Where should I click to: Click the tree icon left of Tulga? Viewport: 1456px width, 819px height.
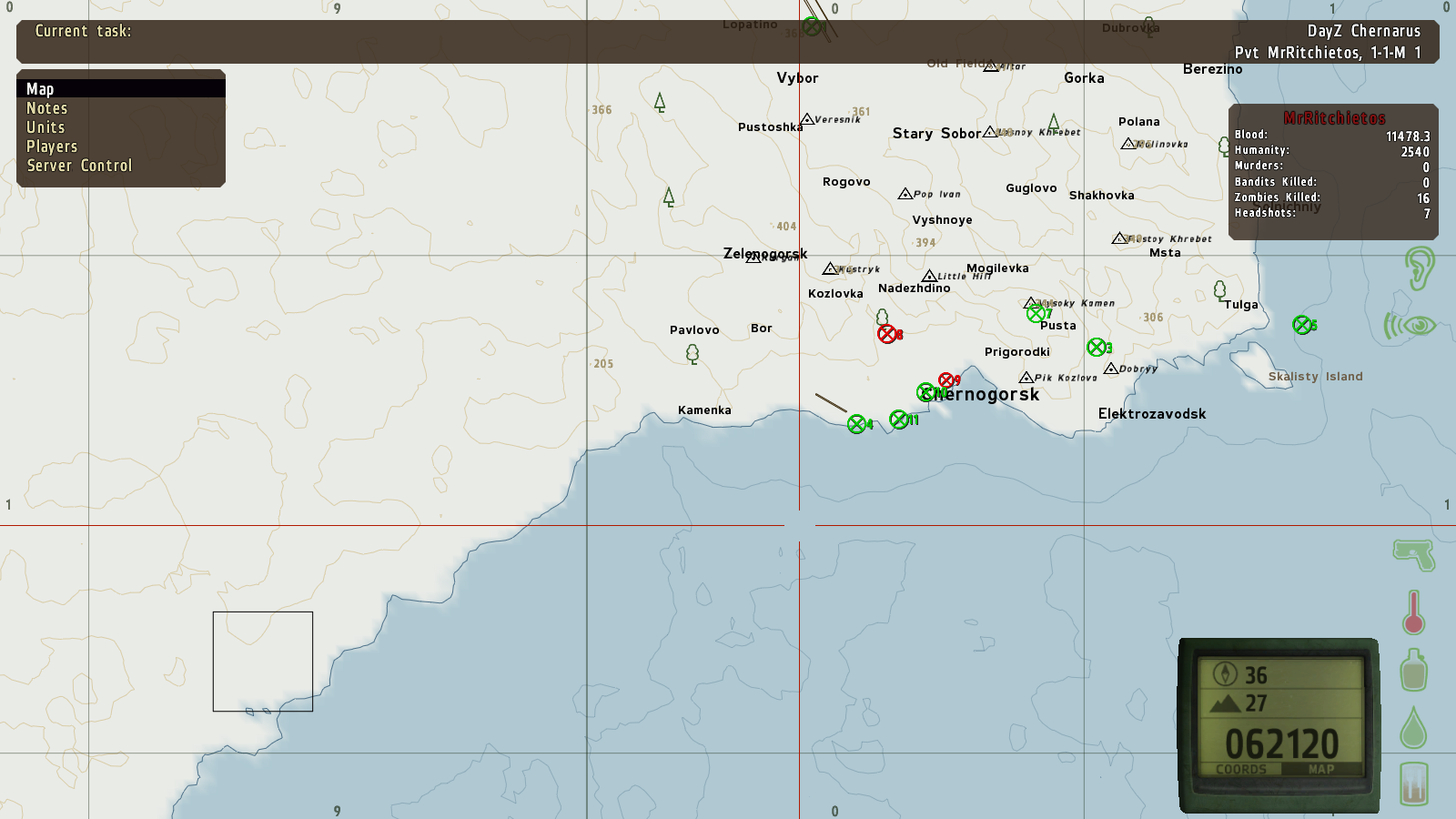click(1220, 290)
